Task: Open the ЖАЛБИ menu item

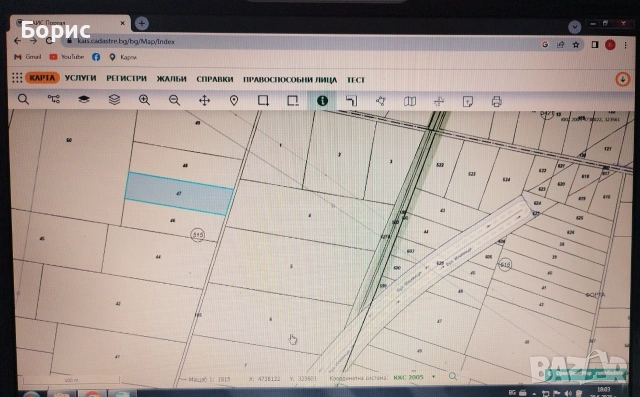Action: click(171, 79)
